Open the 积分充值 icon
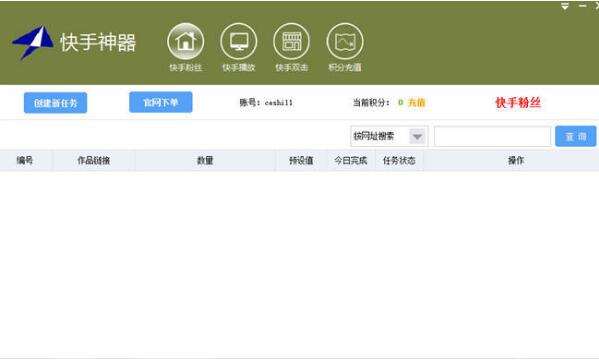Screen dimensions: 599x361 click(345, 41)
